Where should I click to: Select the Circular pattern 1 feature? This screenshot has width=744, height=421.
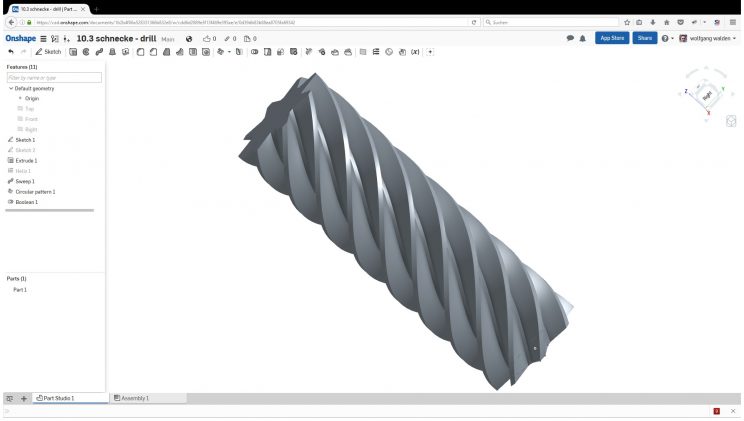[35, 191]
